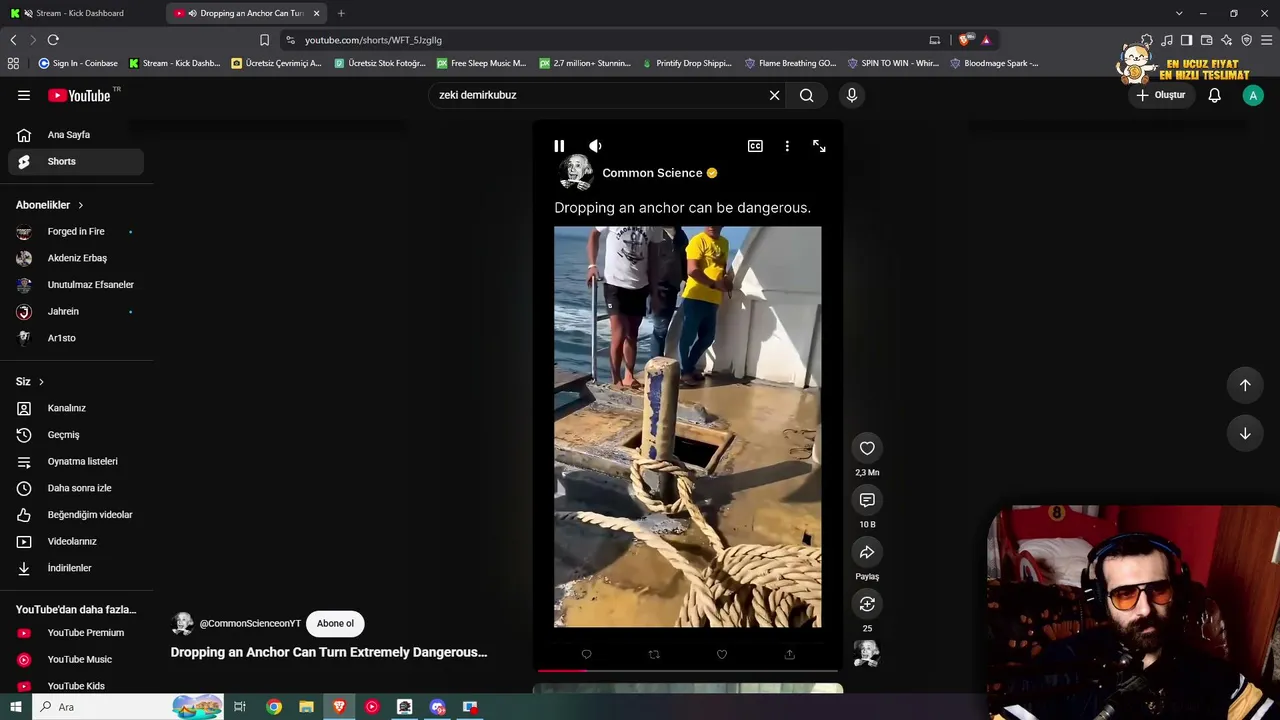Reload the page
The image size is (1280, 720).
pyautogui.click(x=53, y=40)
